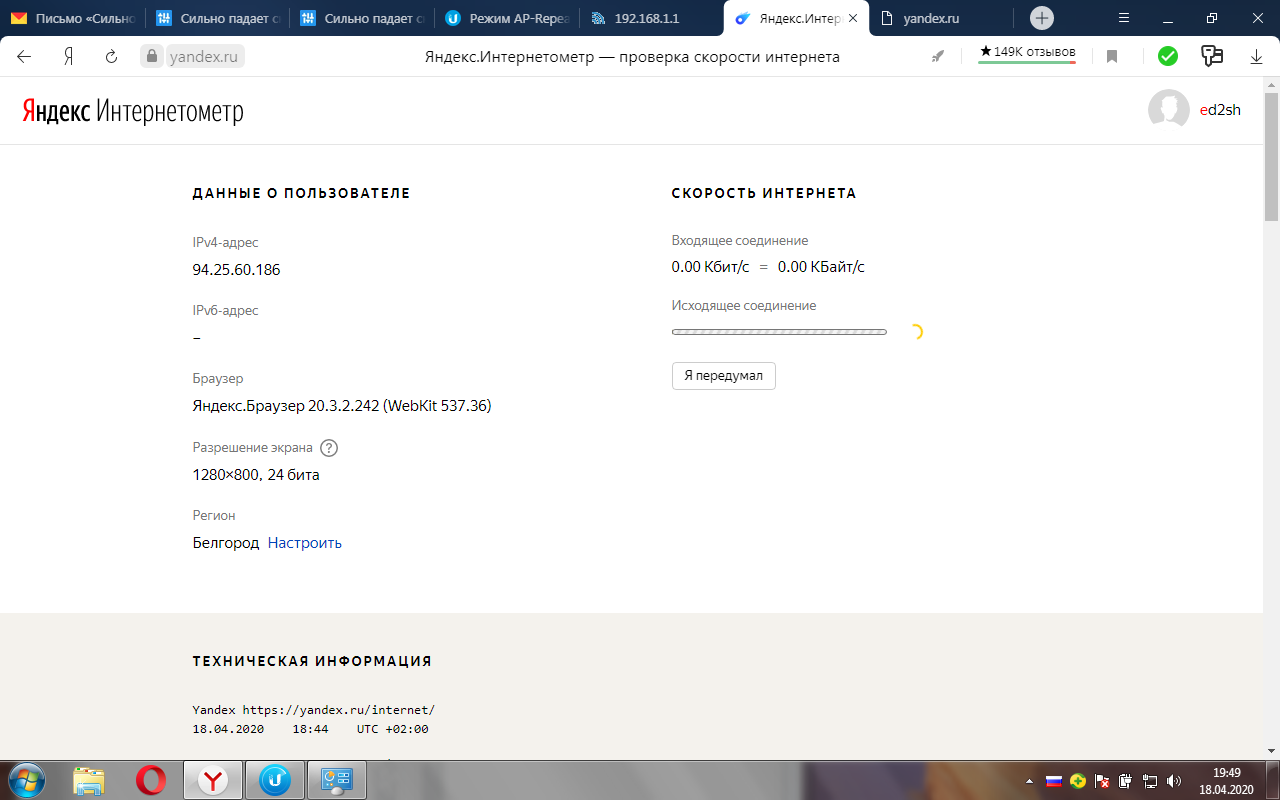Open the green checkmark Protect icon

click(1168, 57)
